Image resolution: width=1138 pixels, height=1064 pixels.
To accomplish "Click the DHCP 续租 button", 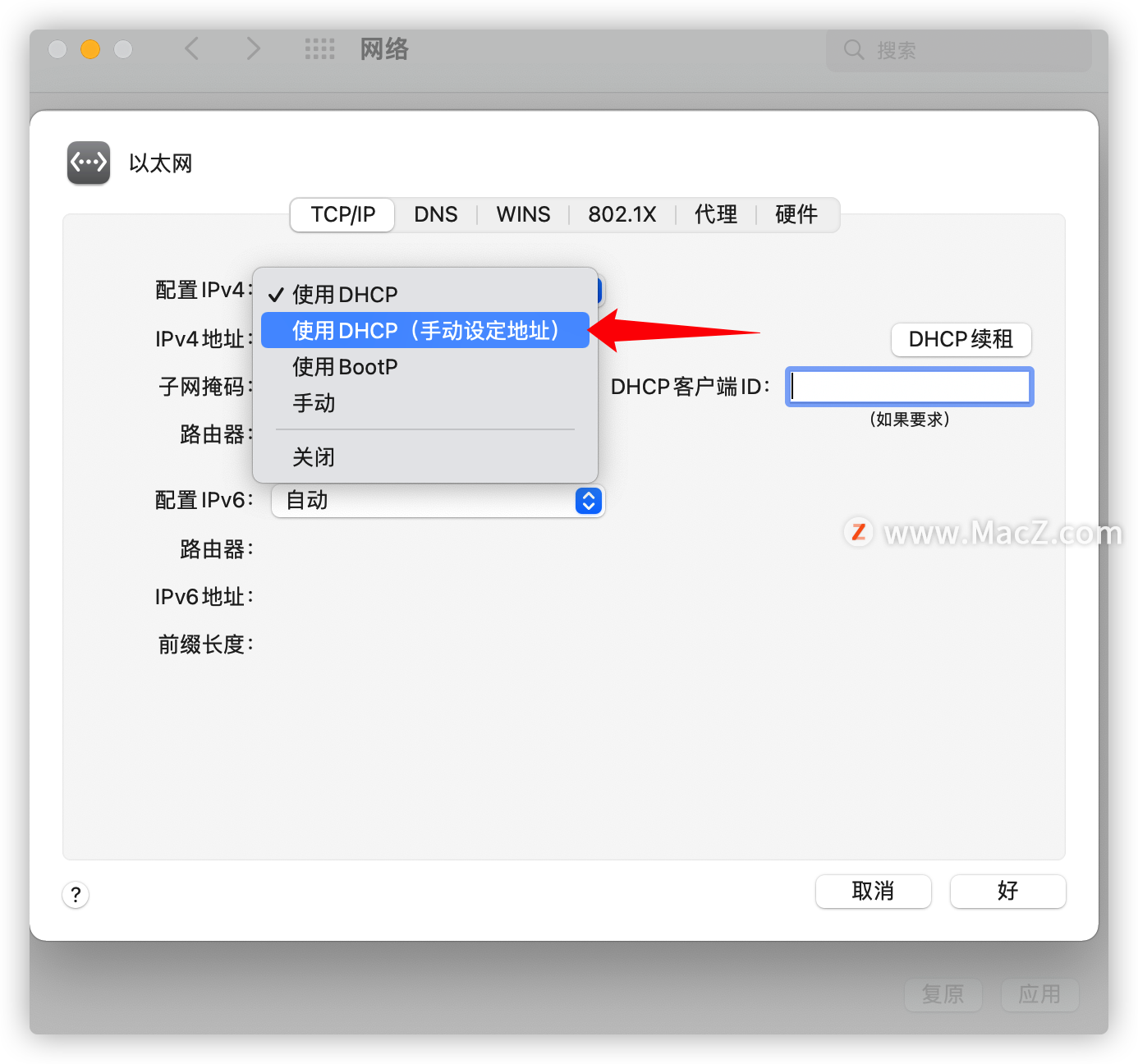I will tap(961, 339).
